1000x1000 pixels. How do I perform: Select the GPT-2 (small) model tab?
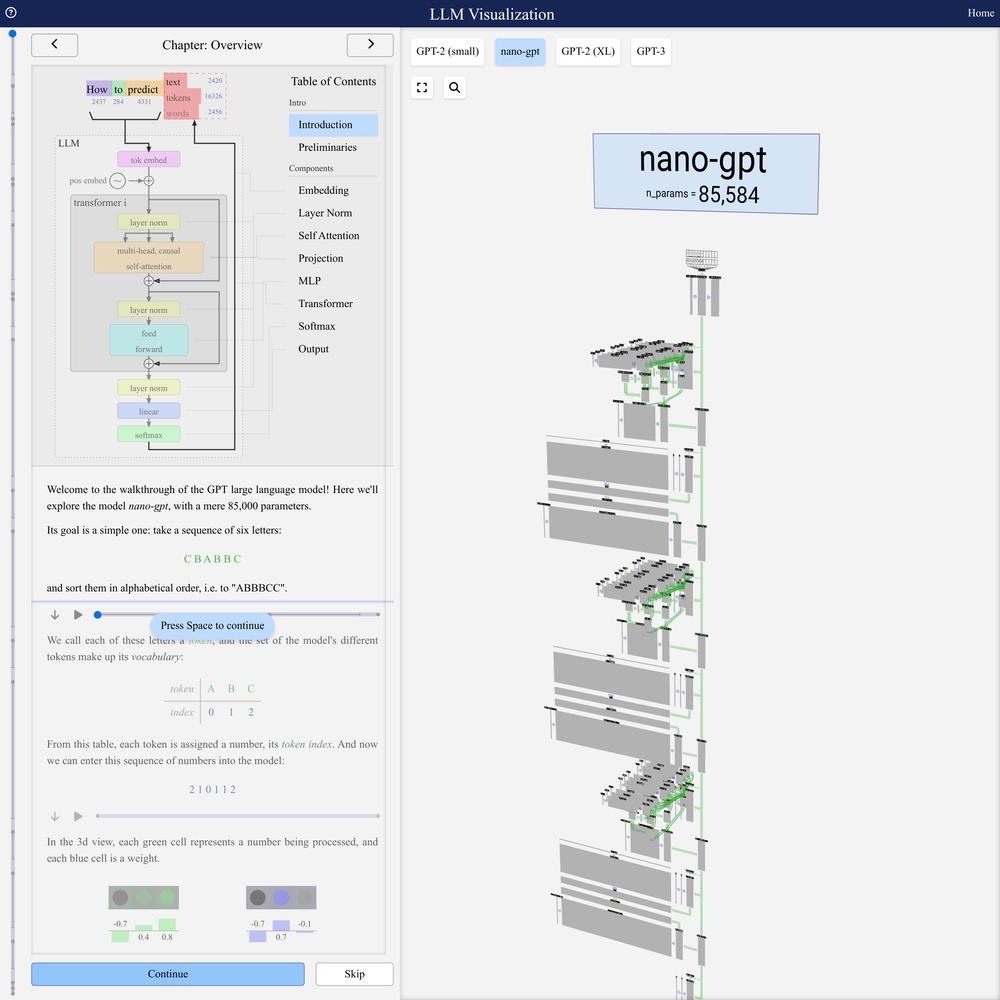[447, 52]
